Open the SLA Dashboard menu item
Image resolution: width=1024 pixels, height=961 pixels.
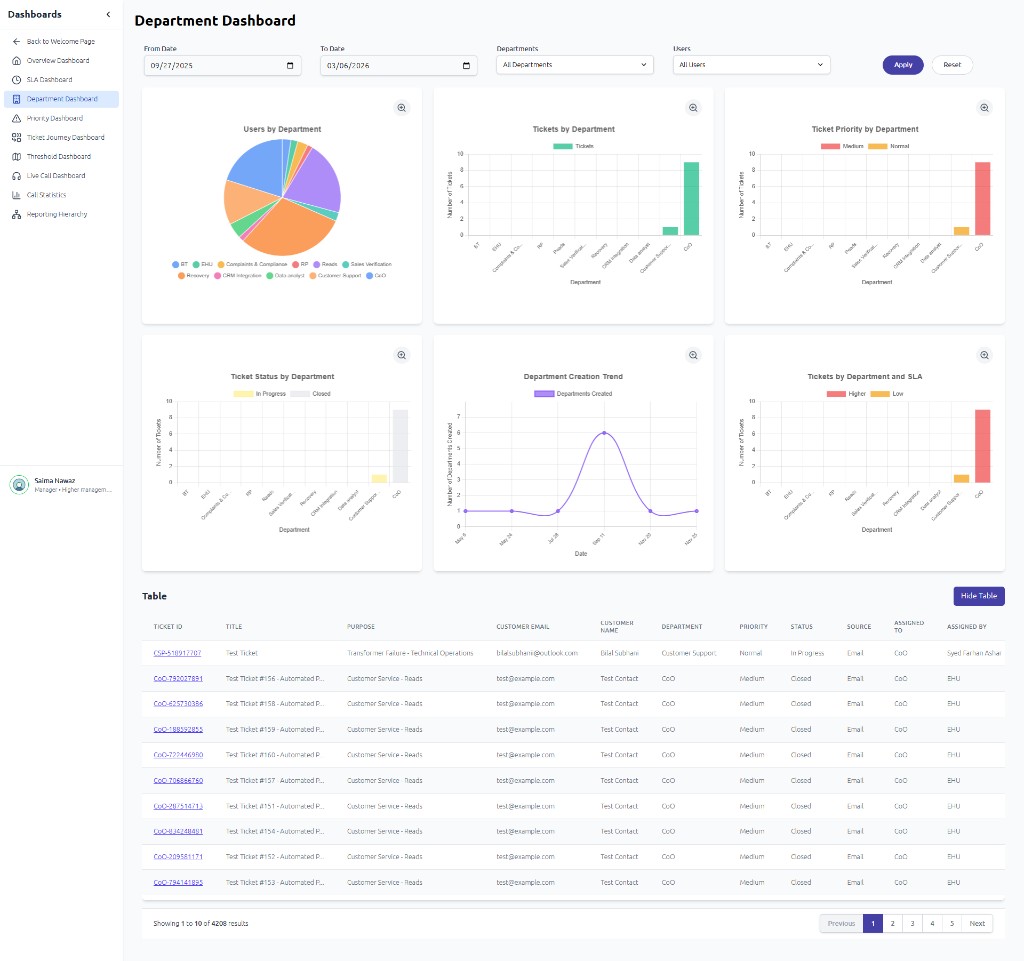pos(49,80)
